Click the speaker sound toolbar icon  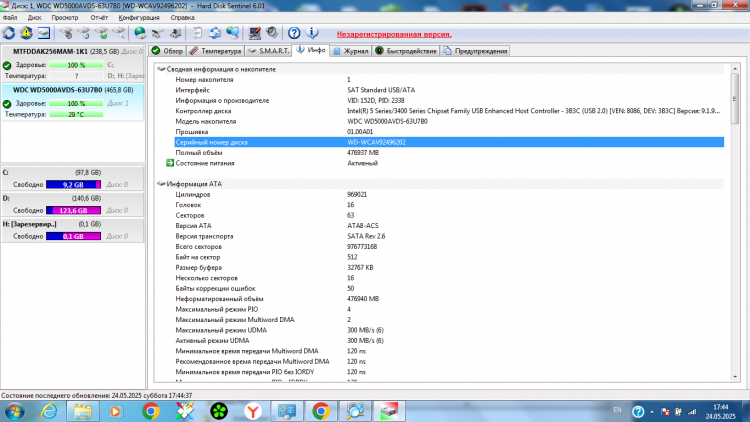[x=272, y=33]
